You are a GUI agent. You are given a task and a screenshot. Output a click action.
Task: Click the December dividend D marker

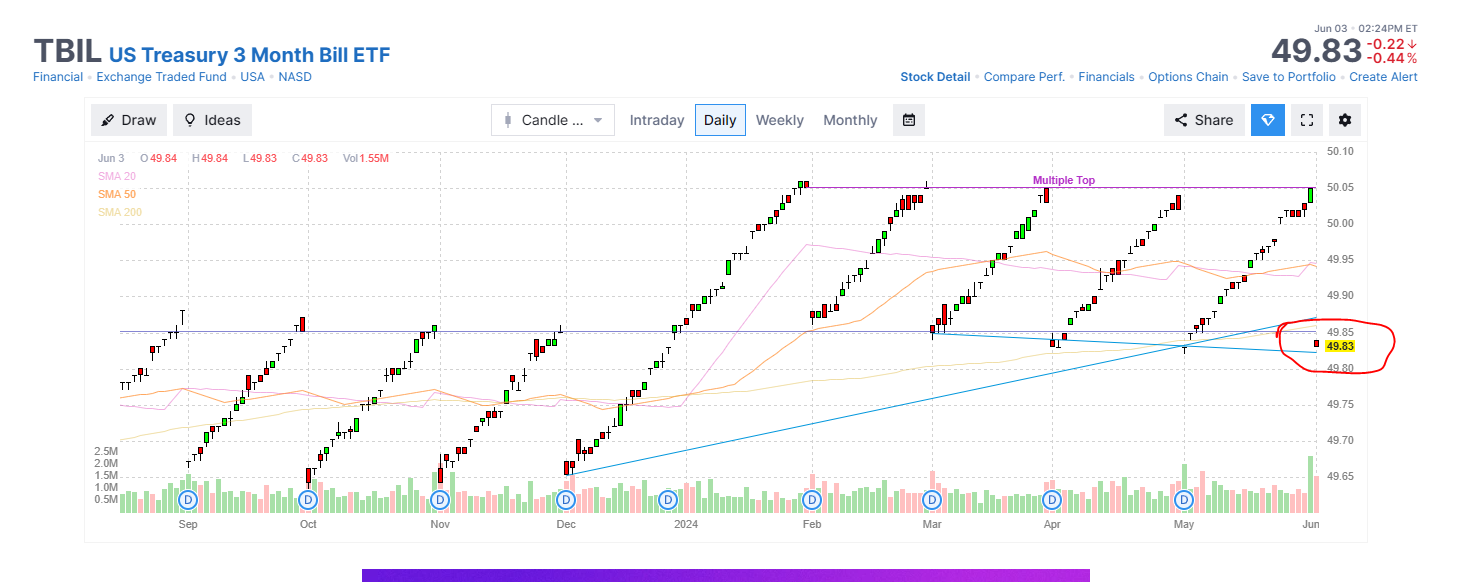tap(567, 499)
